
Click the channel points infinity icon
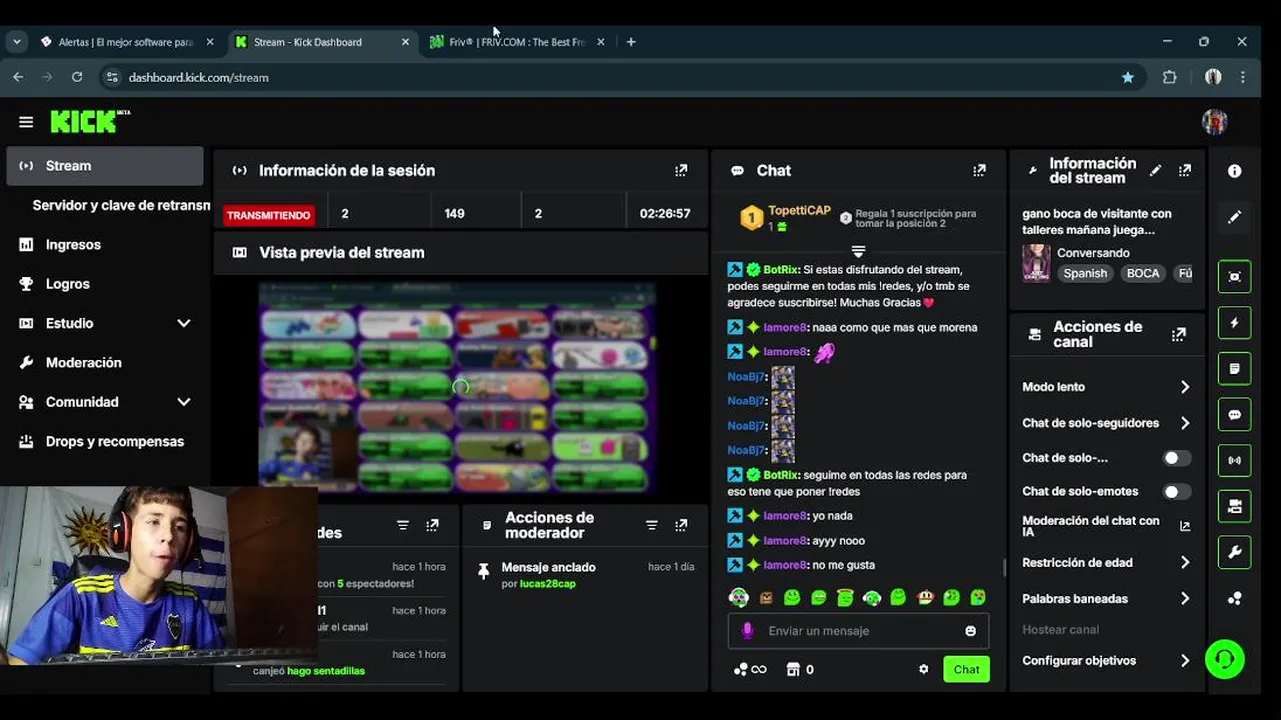point(750,669)
